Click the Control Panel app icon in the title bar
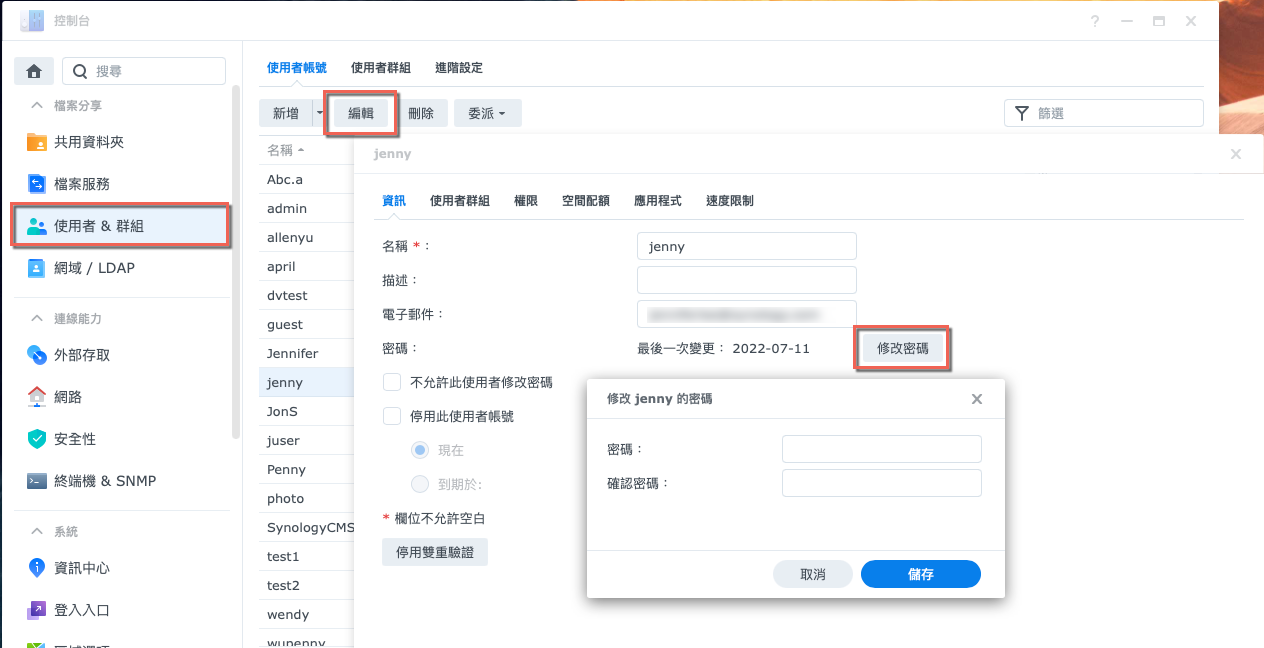 [x=32, y=21]
